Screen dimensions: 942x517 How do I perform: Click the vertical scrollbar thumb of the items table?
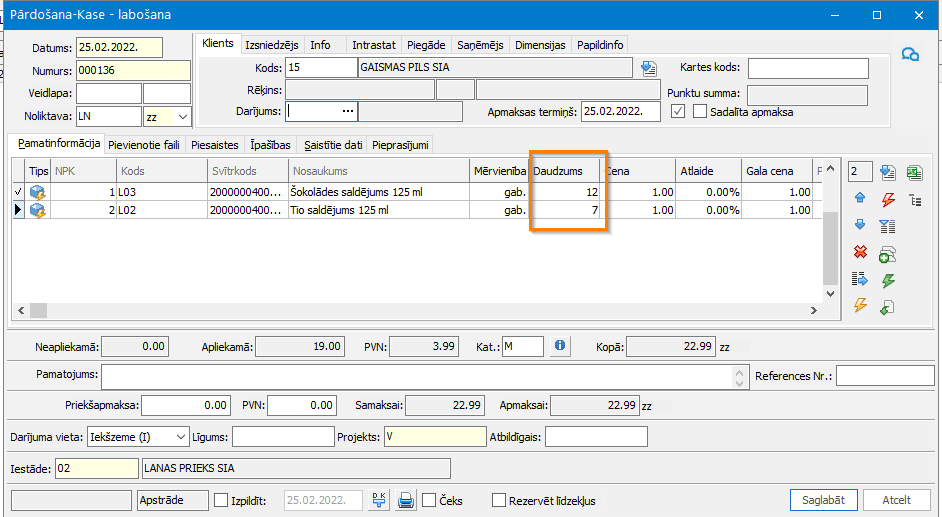(830, 248)
